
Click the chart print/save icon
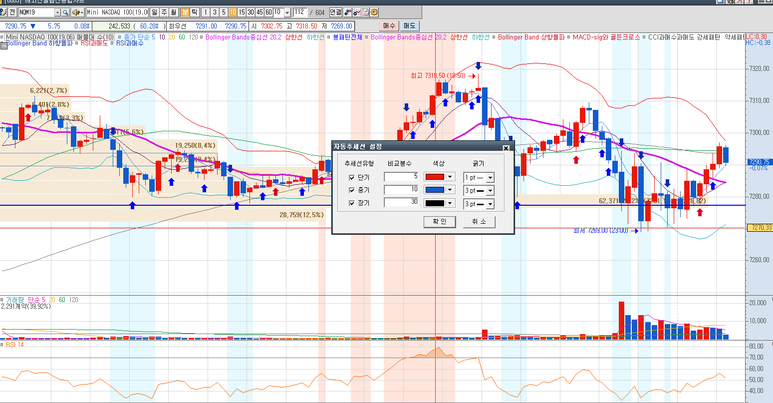(365, 12)
